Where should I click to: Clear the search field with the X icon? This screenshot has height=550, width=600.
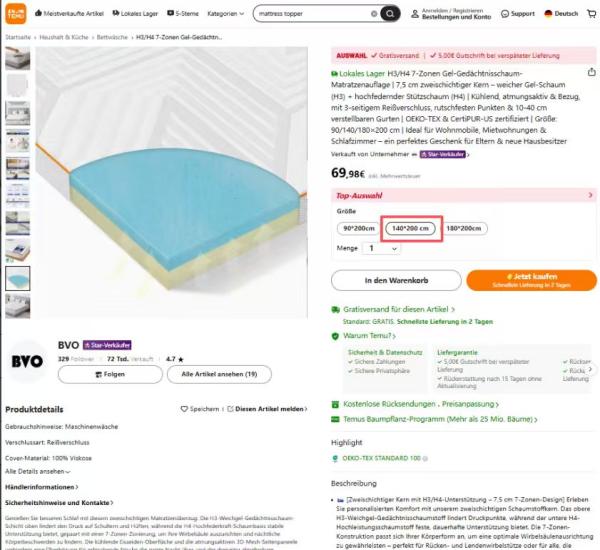(374, 14)
